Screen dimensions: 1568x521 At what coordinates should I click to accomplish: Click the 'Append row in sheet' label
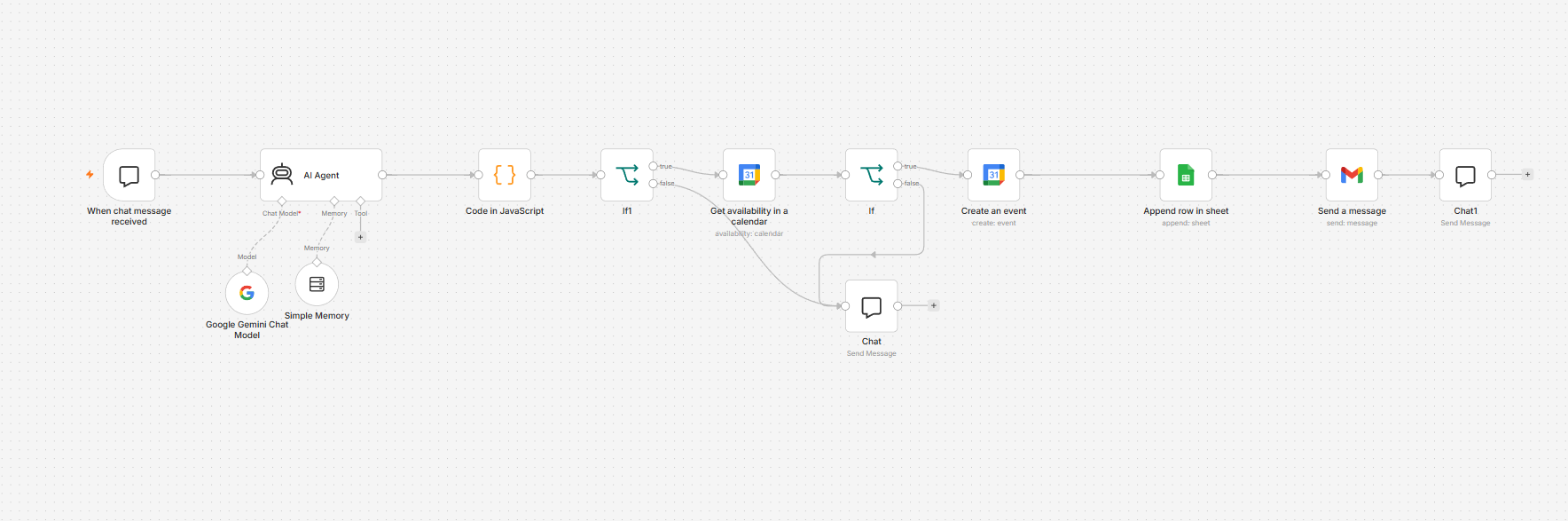[x=1186, y=211]
